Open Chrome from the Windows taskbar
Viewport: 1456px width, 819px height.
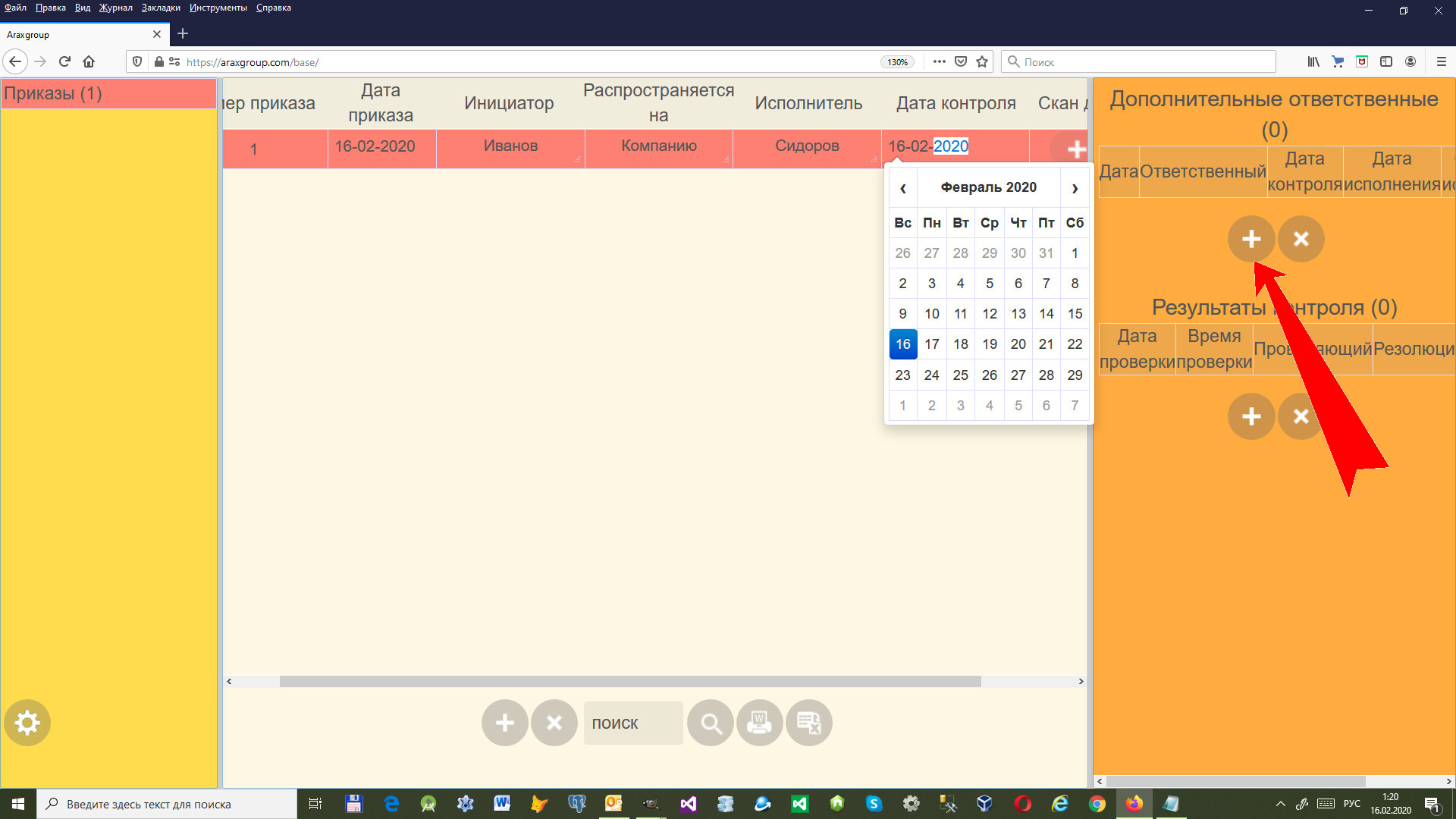[1097, 804]
